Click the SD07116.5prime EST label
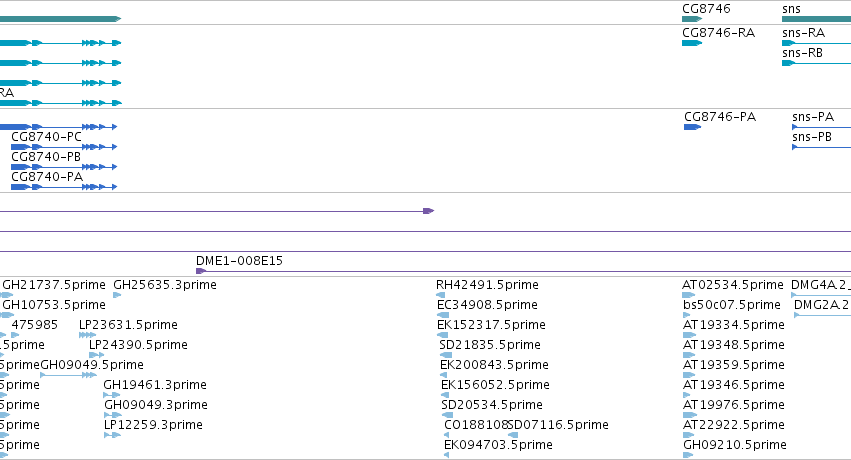Screen dimensions: 851x460 [x=558, y=425]
